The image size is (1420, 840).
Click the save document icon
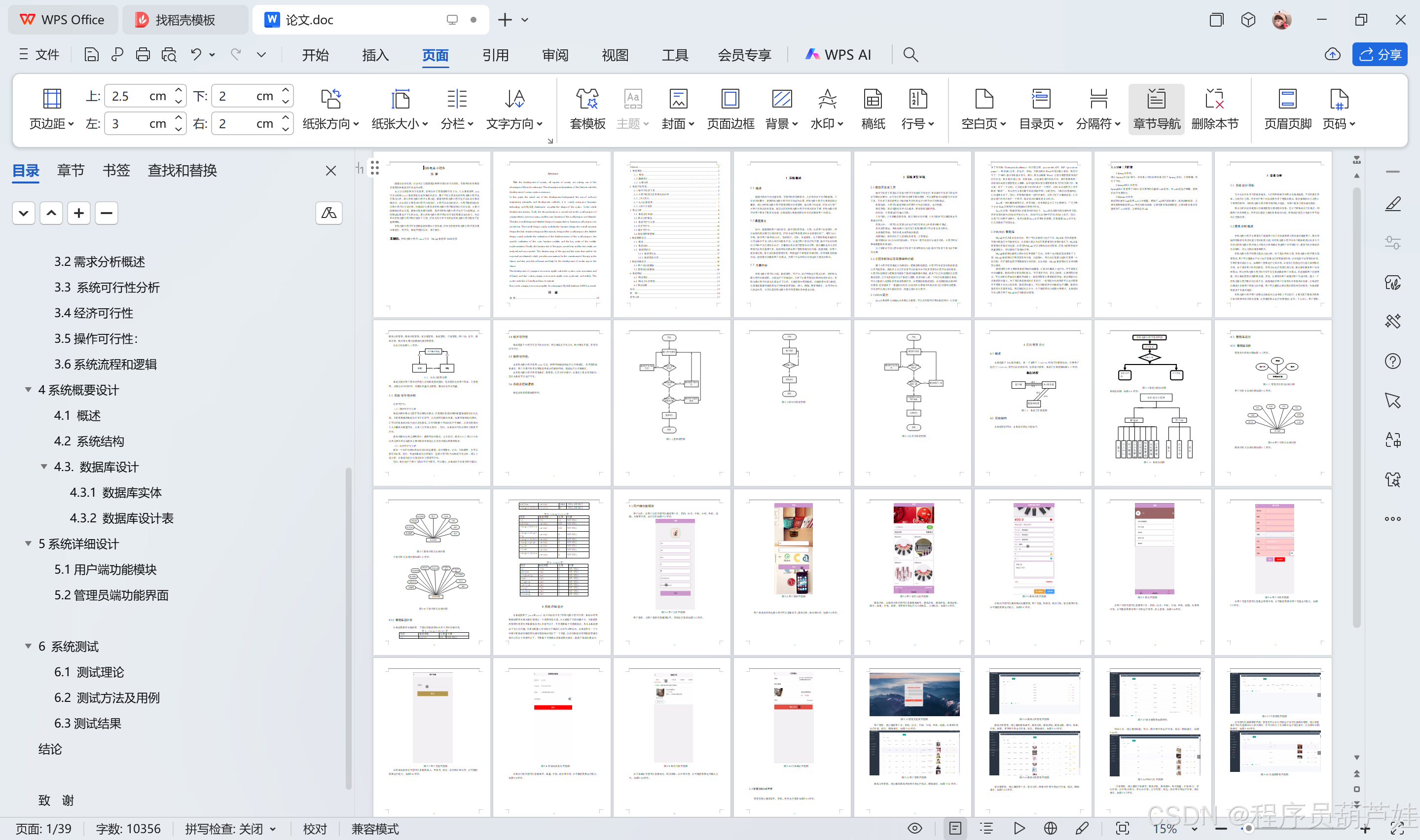[x=91, y=54]
